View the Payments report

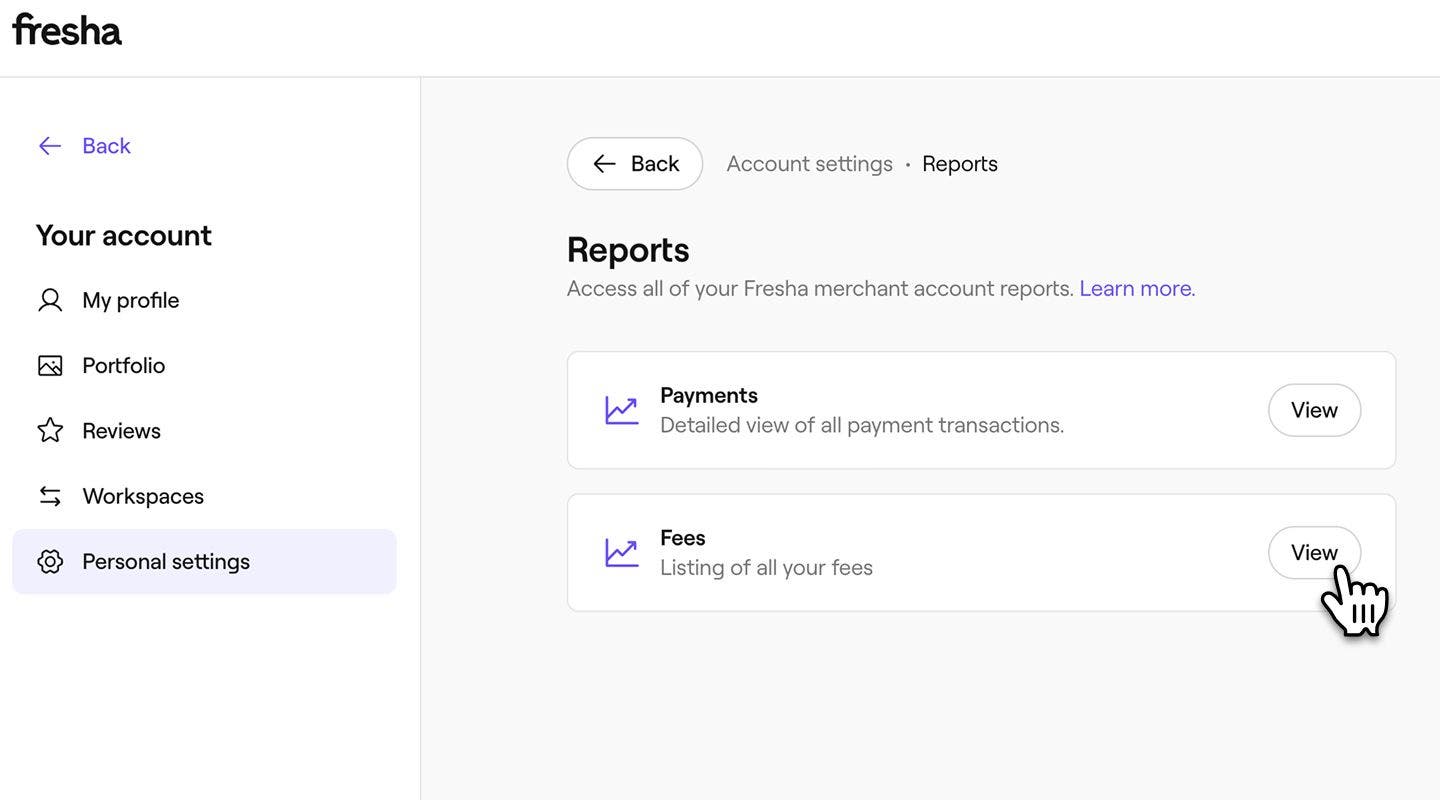[1314, 410]
